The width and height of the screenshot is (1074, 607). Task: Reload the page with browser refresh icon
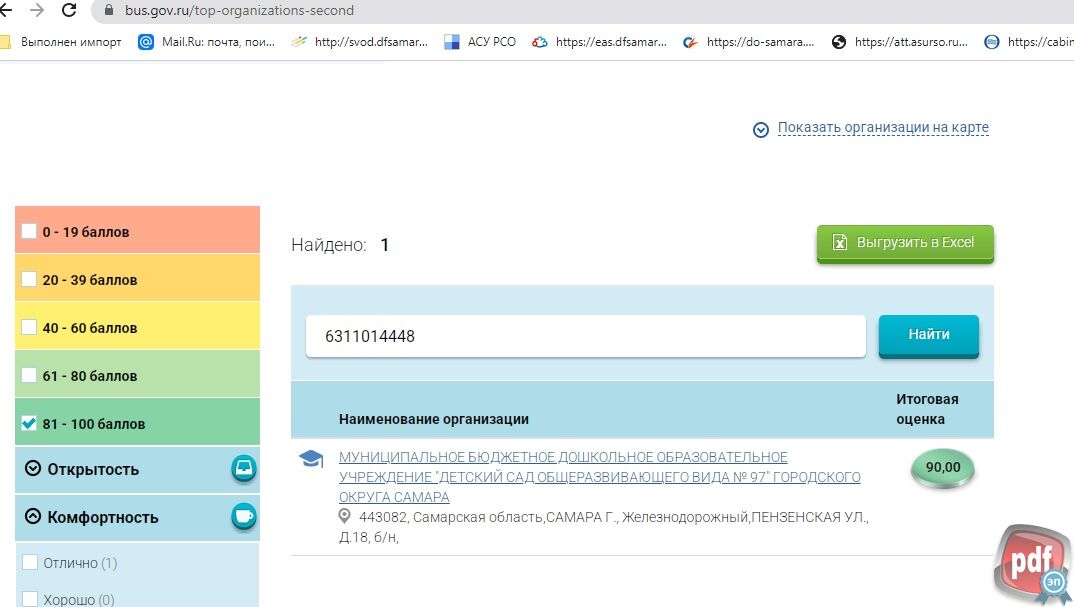pos(69,11)
